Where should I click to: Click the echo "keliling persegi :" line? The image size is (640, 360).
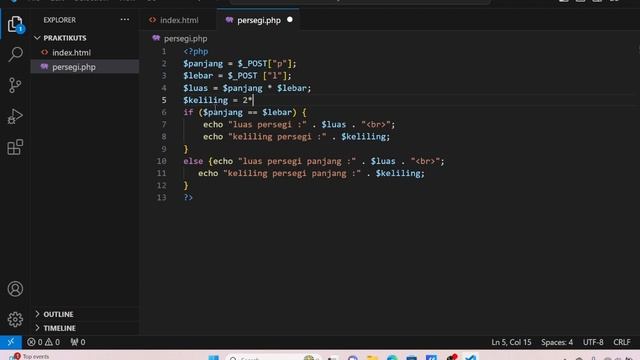pos(297,137)
